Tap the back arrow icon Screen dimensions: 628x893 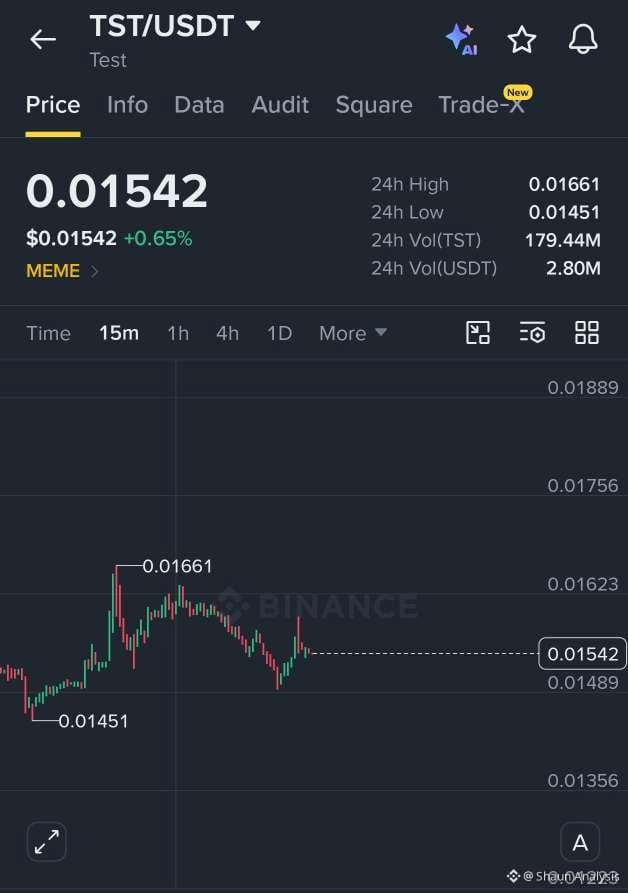coord(43,39)
